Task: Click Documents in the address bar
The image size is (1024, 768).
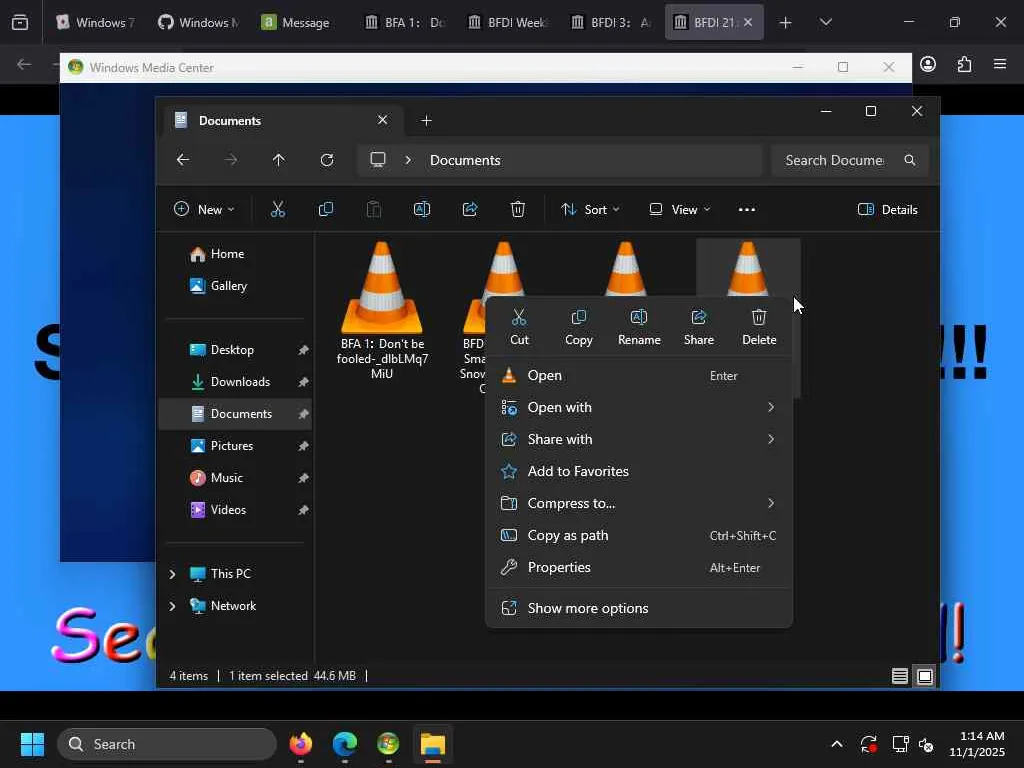Action: [465, 160]
